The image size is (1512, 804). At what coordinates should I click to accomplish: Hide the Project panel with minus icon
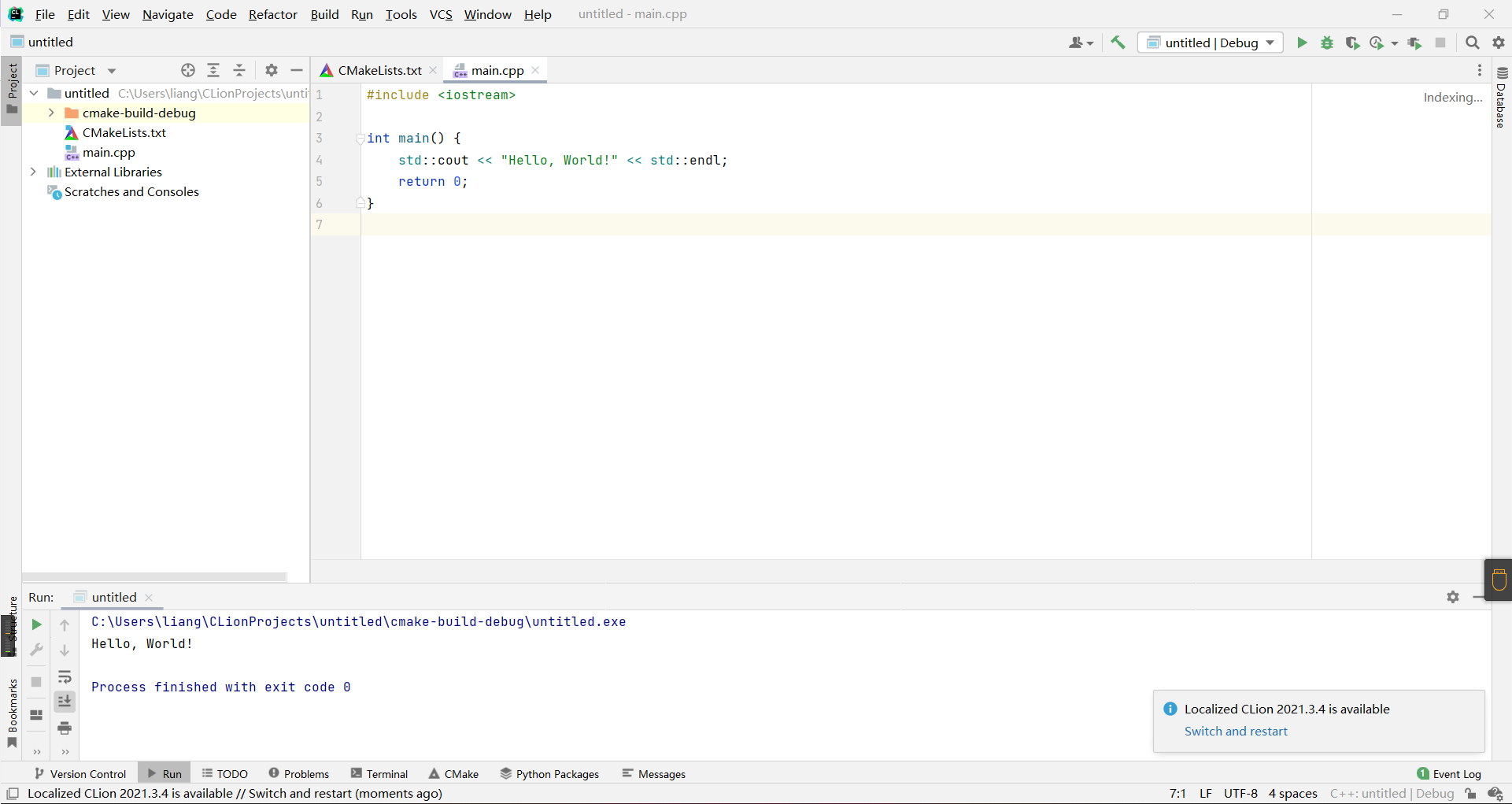297,70
